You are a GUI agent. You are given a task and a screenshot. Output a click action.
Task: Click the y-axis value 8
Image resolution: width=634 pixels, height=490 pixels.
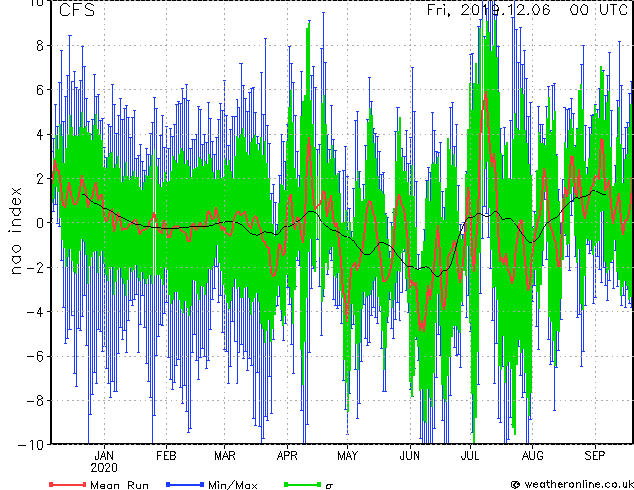(x=40, y=46)
